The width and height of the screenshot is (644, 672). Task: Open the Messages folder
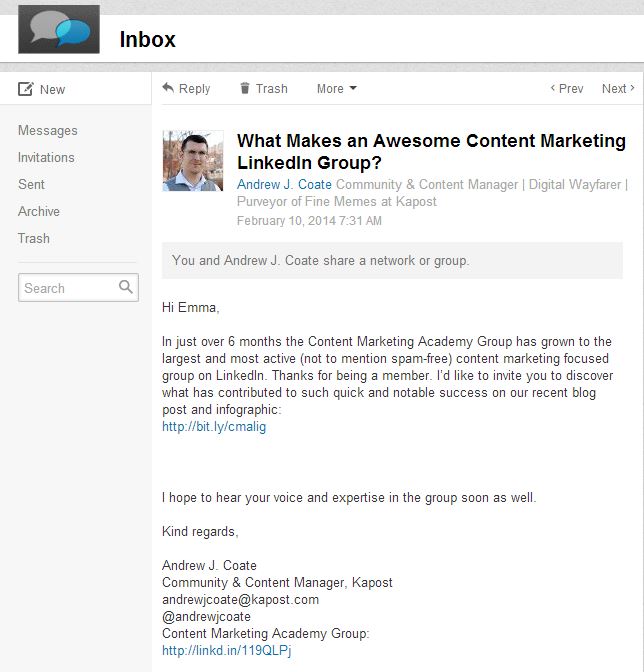pyautogui.click(x=47, y=130)
